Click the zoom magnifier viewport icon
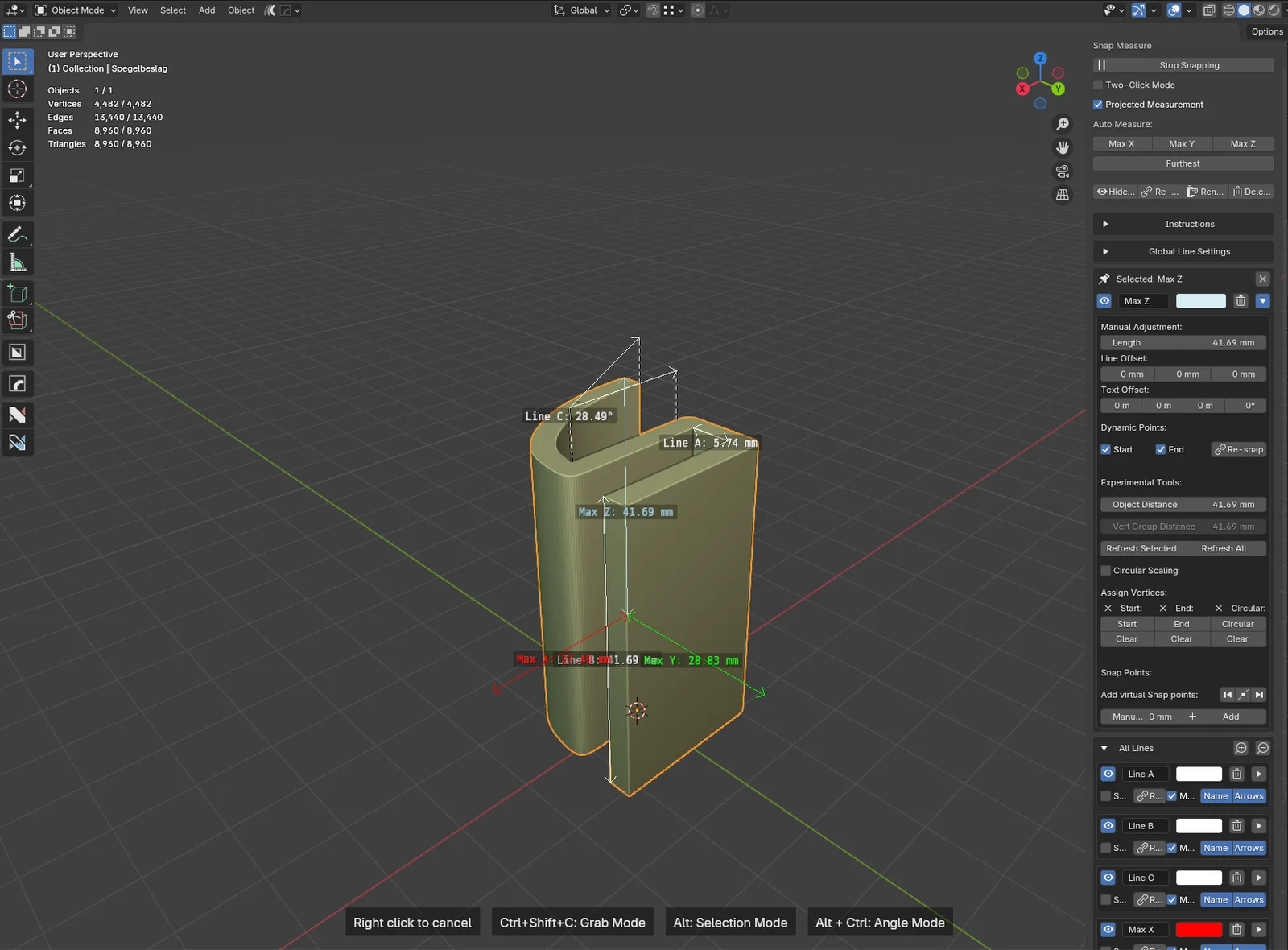Viewport: 1288px width, 950px height. tap(1063, 124)
